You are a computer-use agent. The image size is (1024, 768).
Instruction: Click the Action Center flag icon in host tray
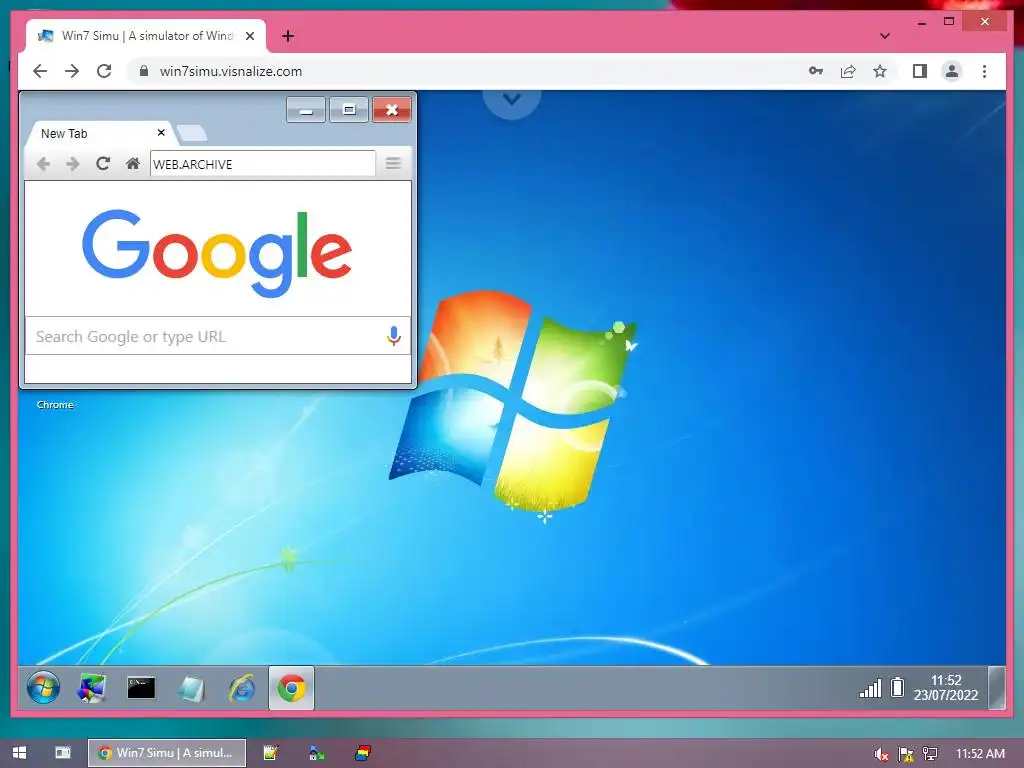906,754
